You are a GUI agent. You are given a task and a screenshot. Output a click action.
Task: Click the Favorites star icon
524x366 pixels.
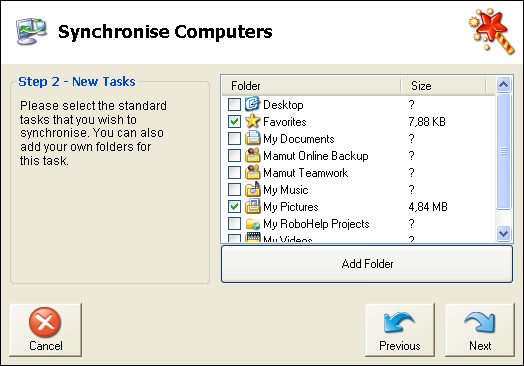252,121
